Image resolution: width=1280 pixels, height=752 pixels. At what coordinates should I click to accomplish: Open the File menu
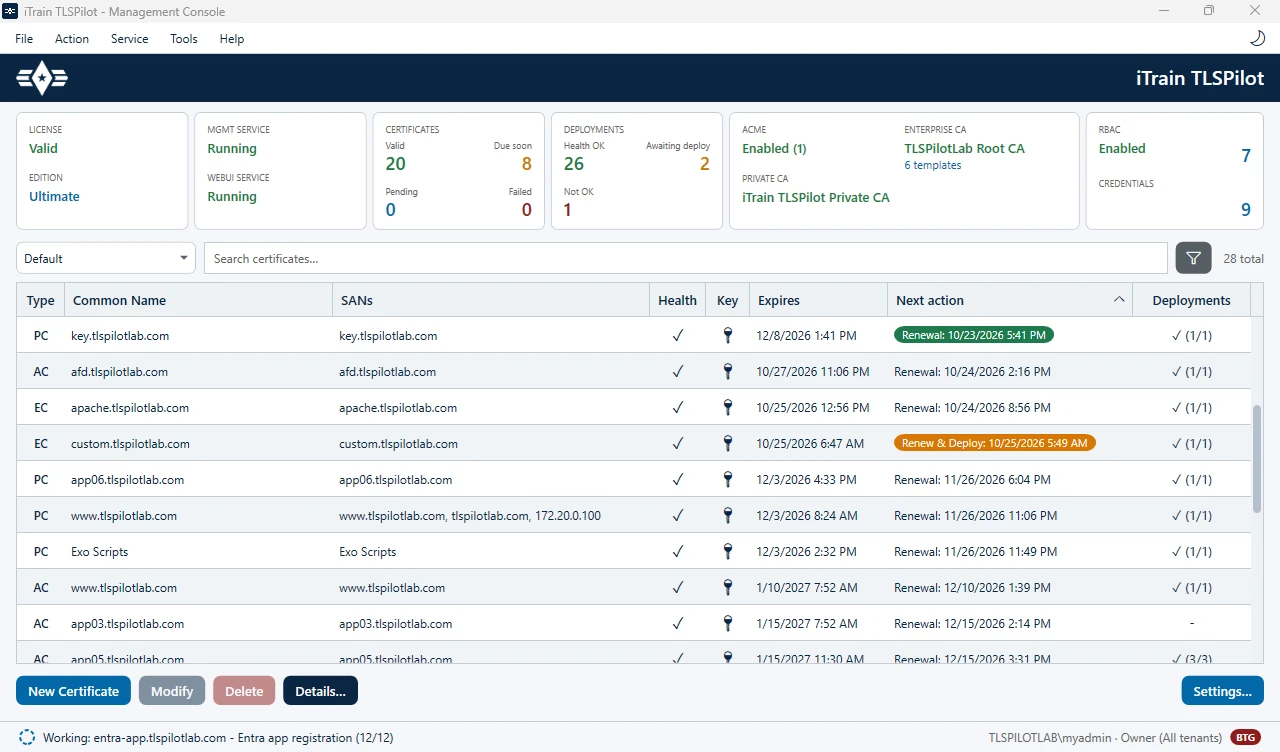[24, 39]
